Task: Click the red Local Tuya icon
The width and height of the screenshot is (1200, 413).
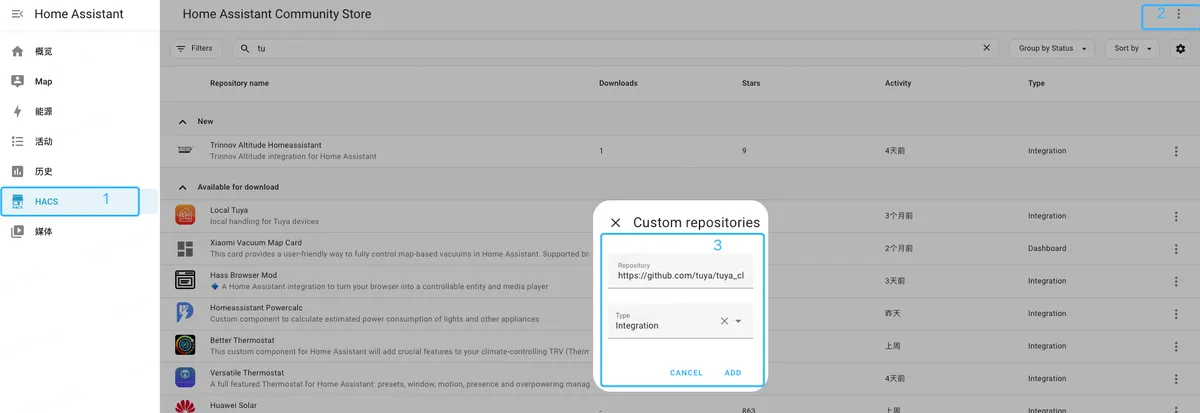Action: (185, 216)
